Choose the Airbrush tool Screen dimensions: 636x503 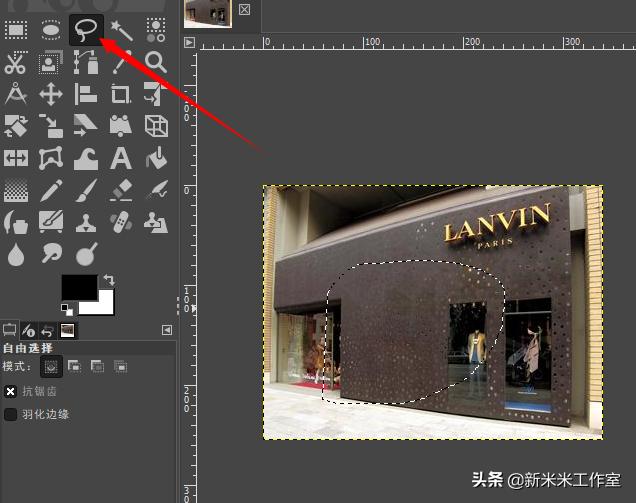pyautogui.click(x=156, y=190)
